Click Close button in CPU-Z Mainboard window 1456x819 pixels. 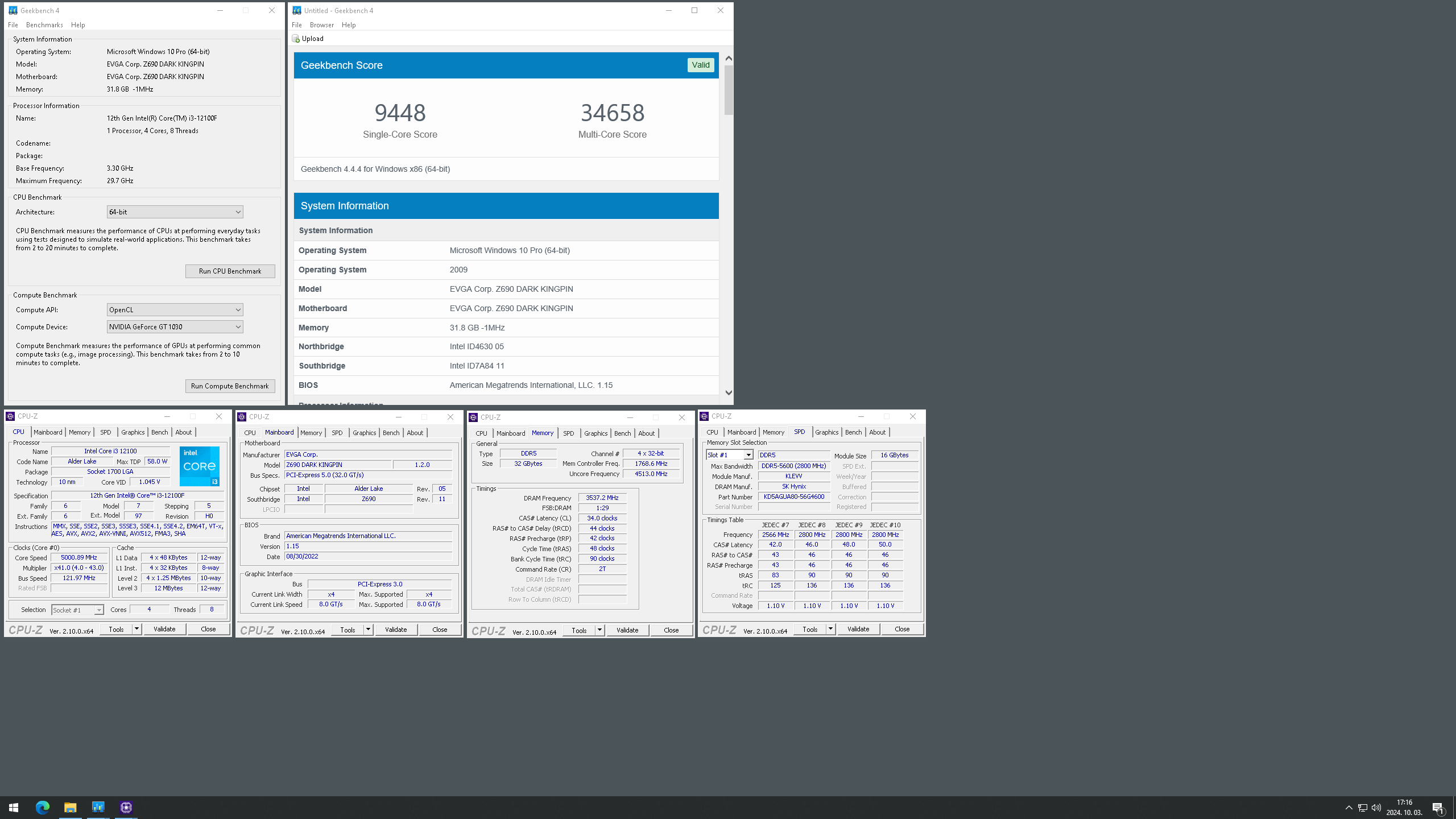pyautogui.click(x=440, y=630)
